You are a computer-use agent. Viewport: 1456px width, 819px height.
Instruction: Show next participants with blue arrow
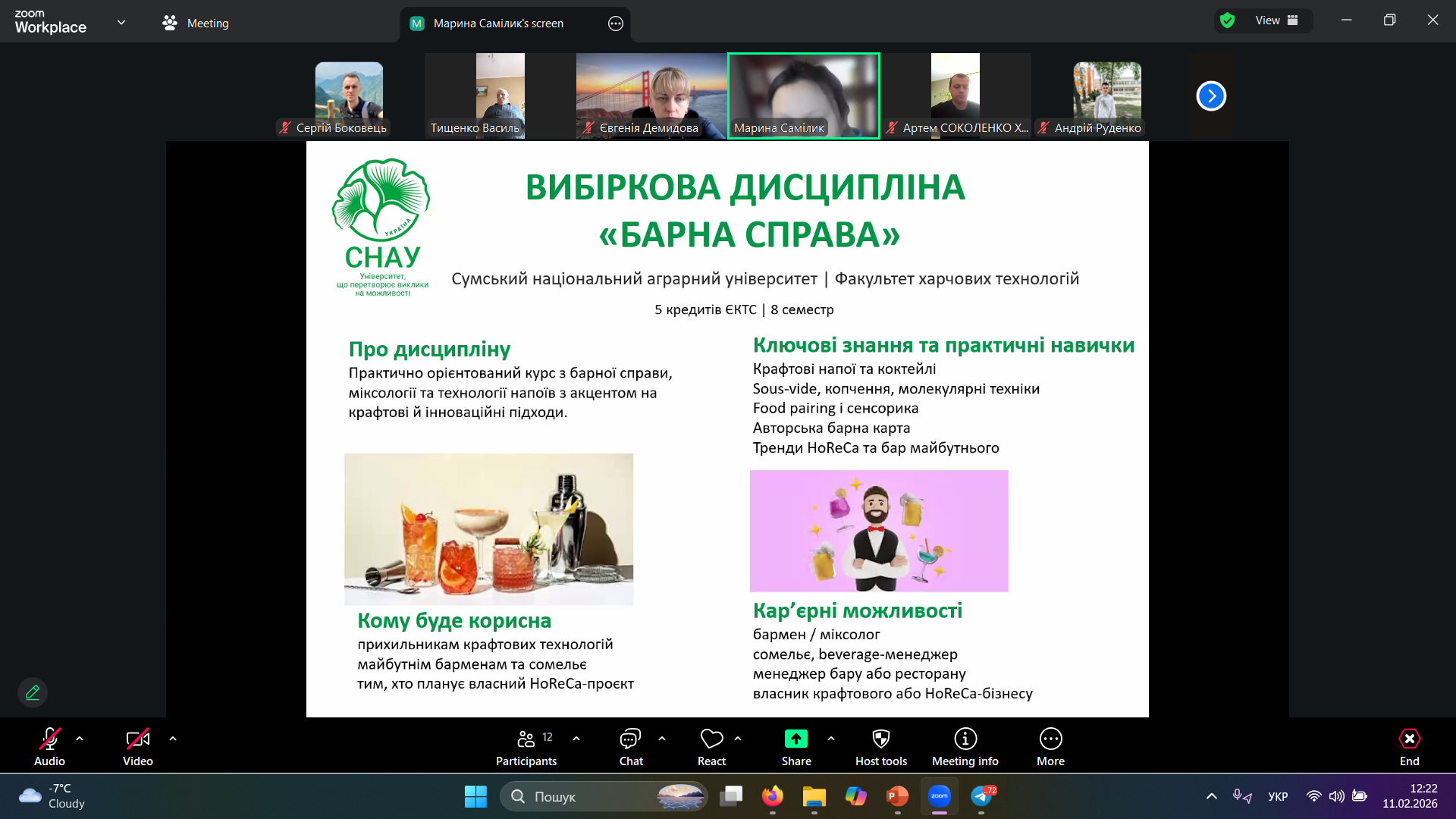click(1211, 96)
